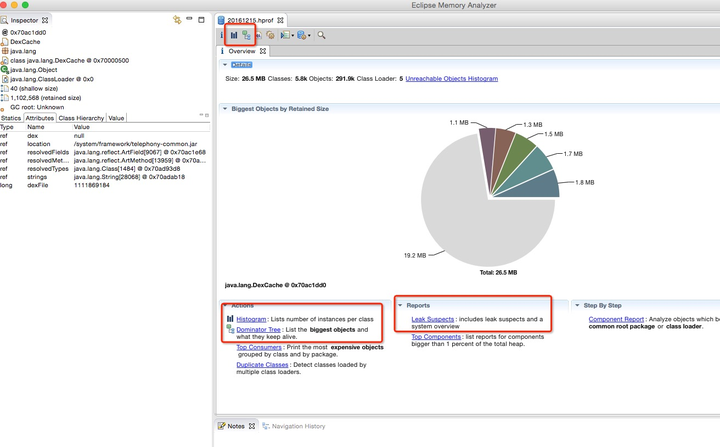The width and height of the screenshot is (720, 447).
Task: Select the 20161215.hprof editor tab
Action: 250,20
